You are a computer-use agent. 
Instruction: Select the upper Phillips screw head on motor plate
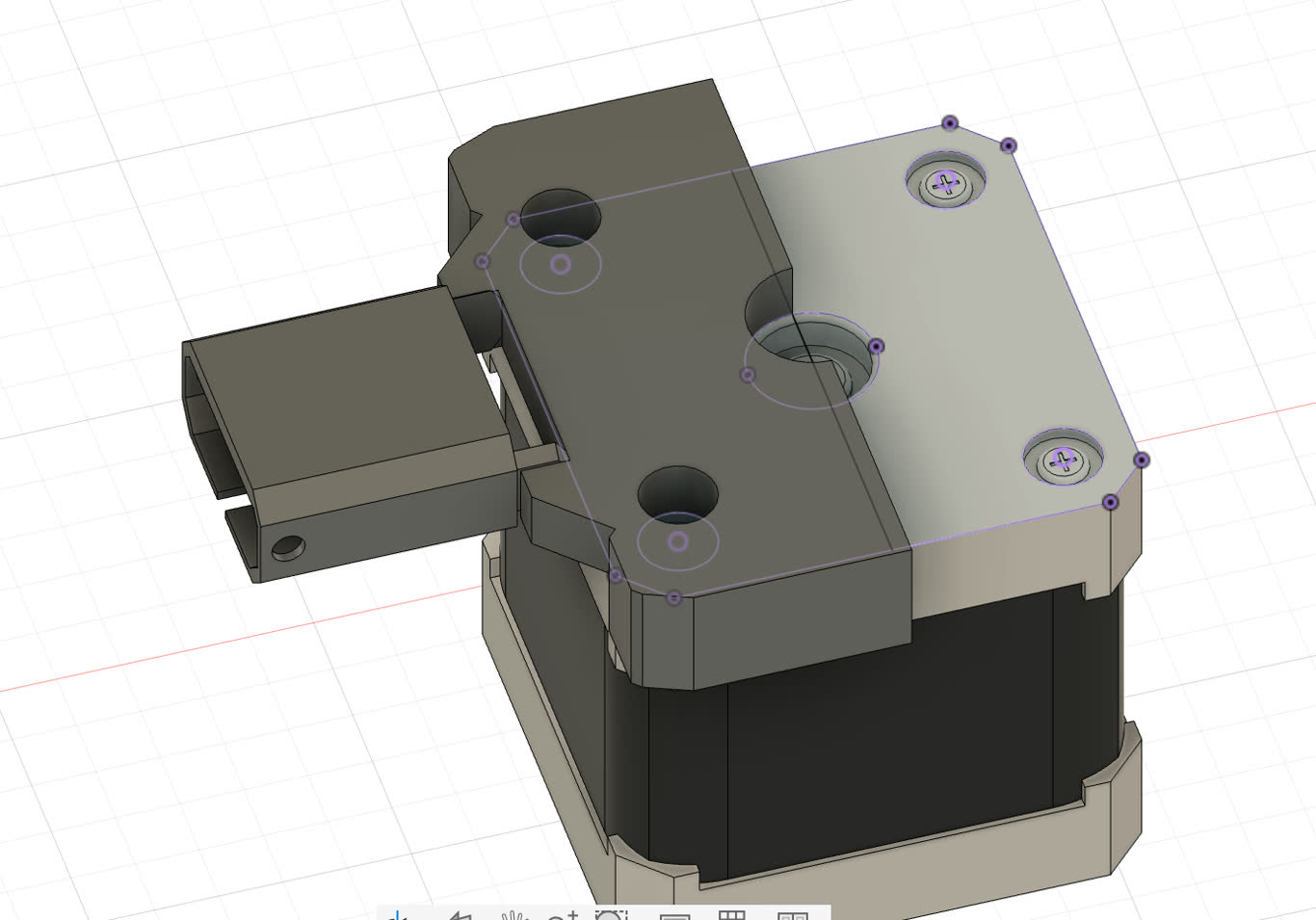coord(947,182)
